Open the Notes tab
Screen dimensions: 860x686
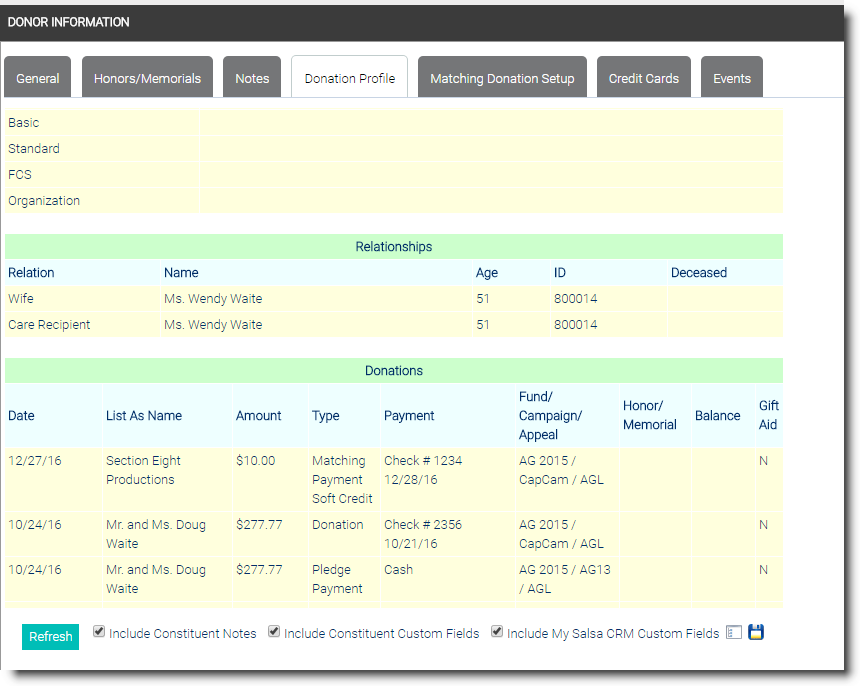[x=252, y=77]
